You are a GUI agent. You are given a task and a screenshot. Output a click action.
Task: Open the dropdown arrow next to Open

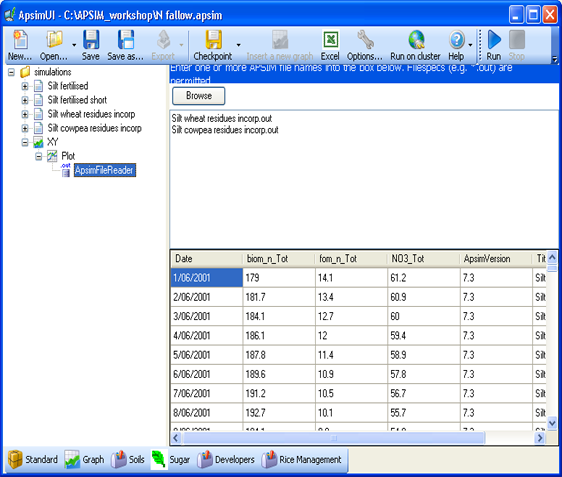click(x=74, y=45)
